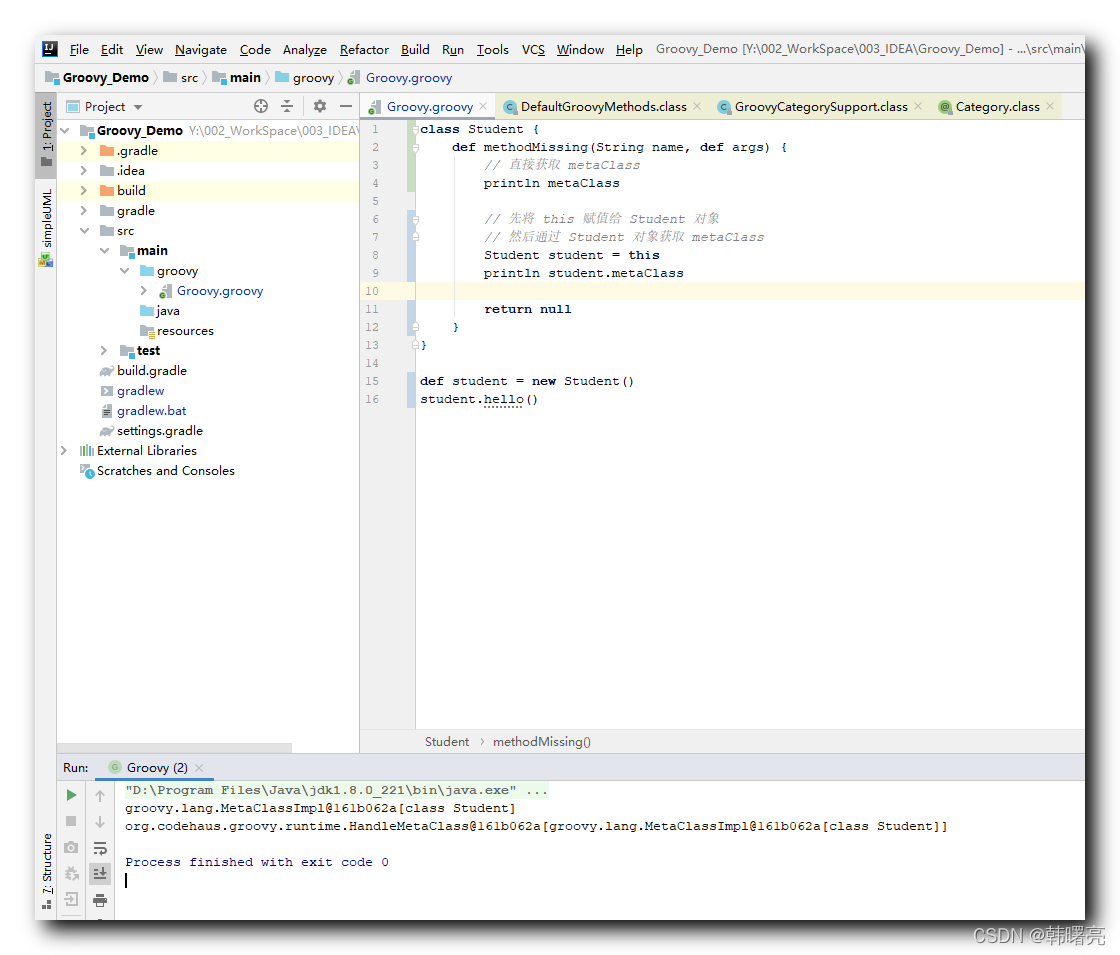The height and width of the screenshot is (955, 1120).
Task: Expand External Libraries node
Action: point(64,451)
